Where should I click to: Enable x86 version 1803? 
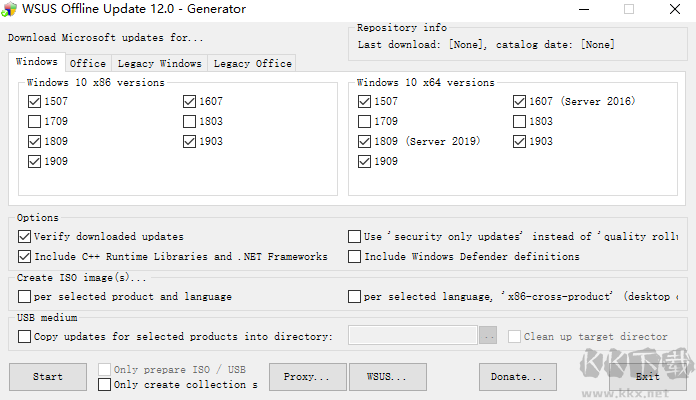pos(189,121)
